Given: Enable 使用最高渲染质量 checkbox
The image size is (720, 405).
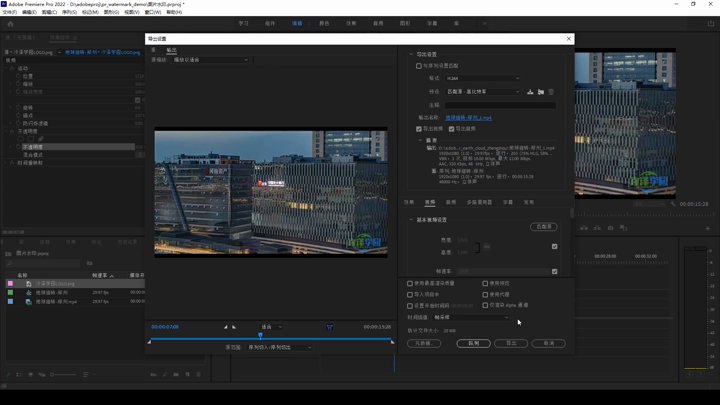Looking at the screenshot, I should [410, 283].
